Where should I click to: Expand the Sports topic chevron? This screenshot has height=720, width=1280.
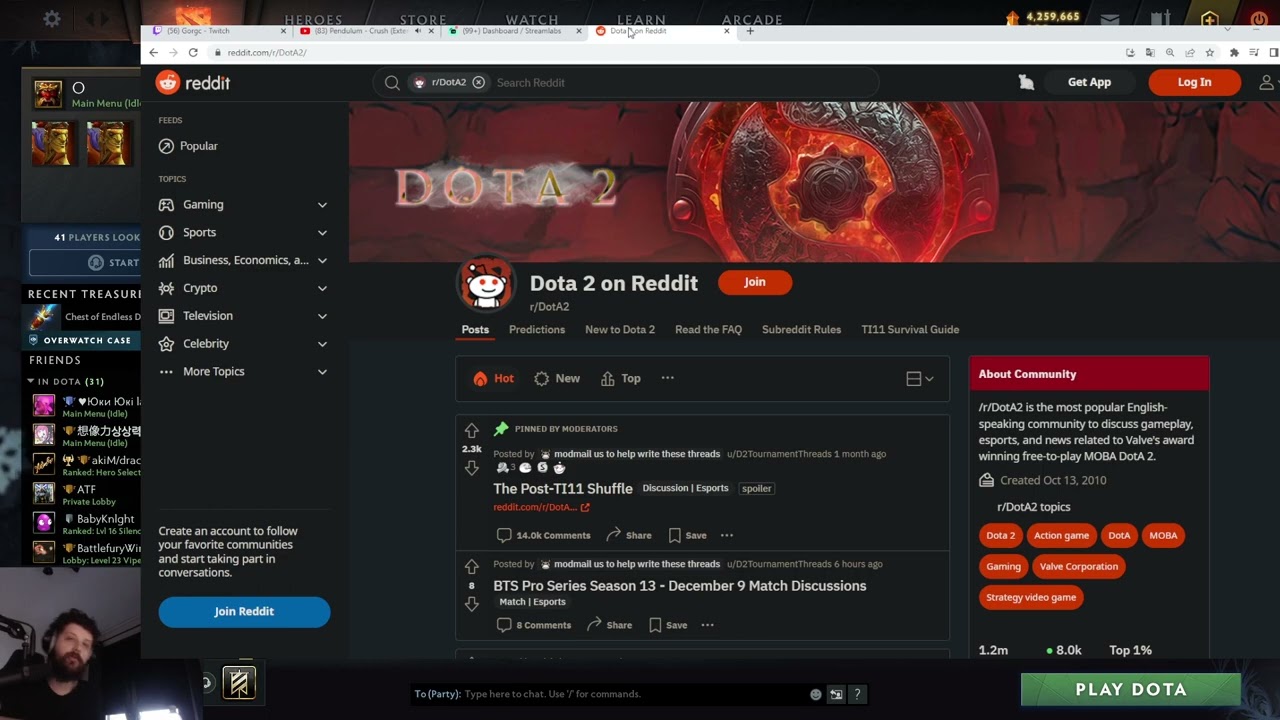[322, 233]
